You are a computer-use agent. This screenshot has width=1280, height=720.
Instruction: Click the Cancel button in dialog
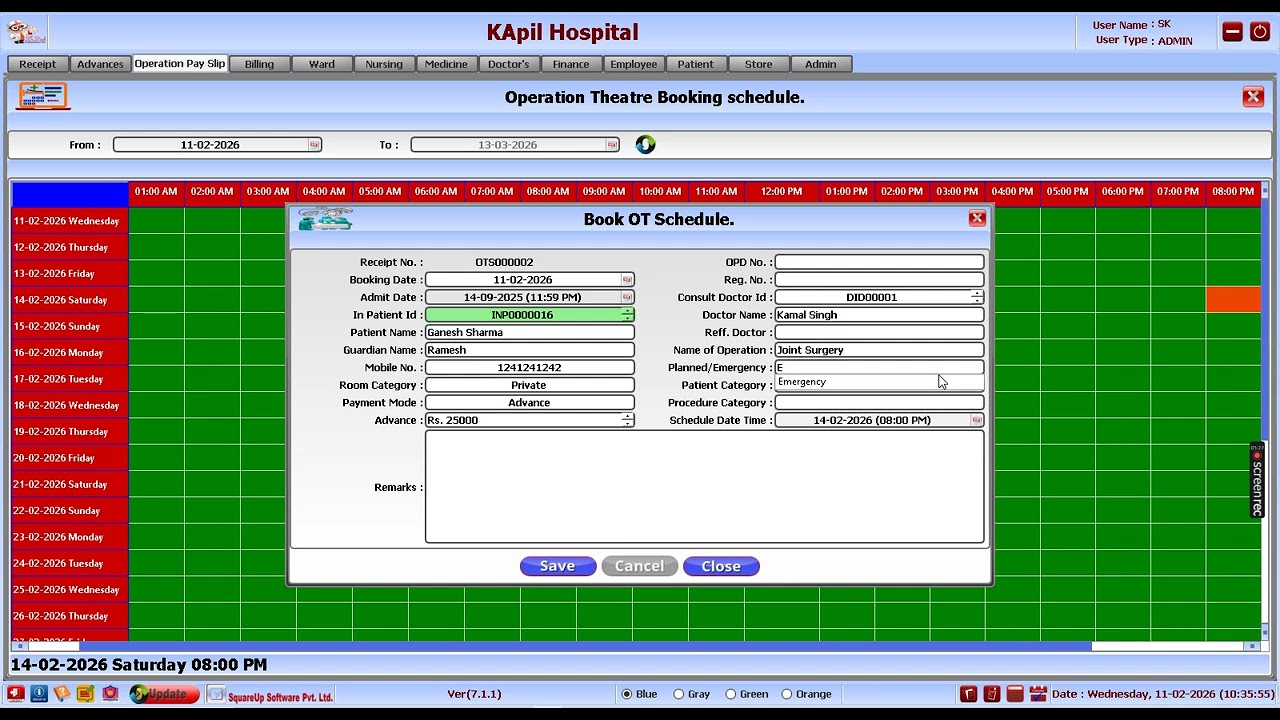639,566
